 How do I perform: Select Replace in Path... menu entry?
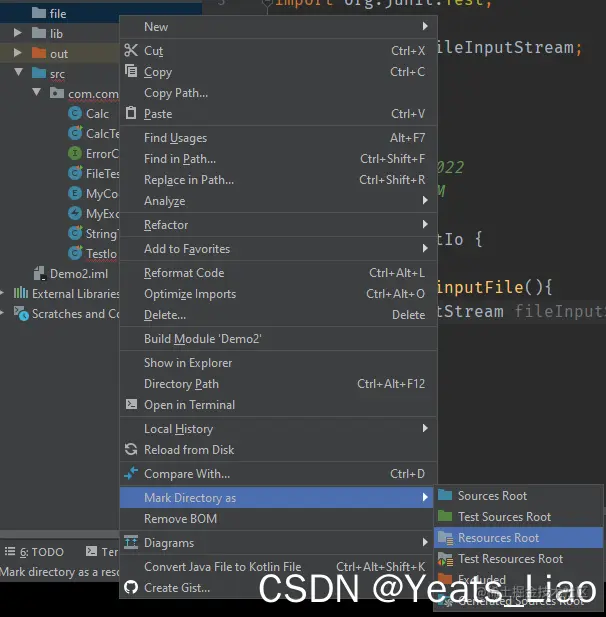pyautogui.click(x=278, y=180)
